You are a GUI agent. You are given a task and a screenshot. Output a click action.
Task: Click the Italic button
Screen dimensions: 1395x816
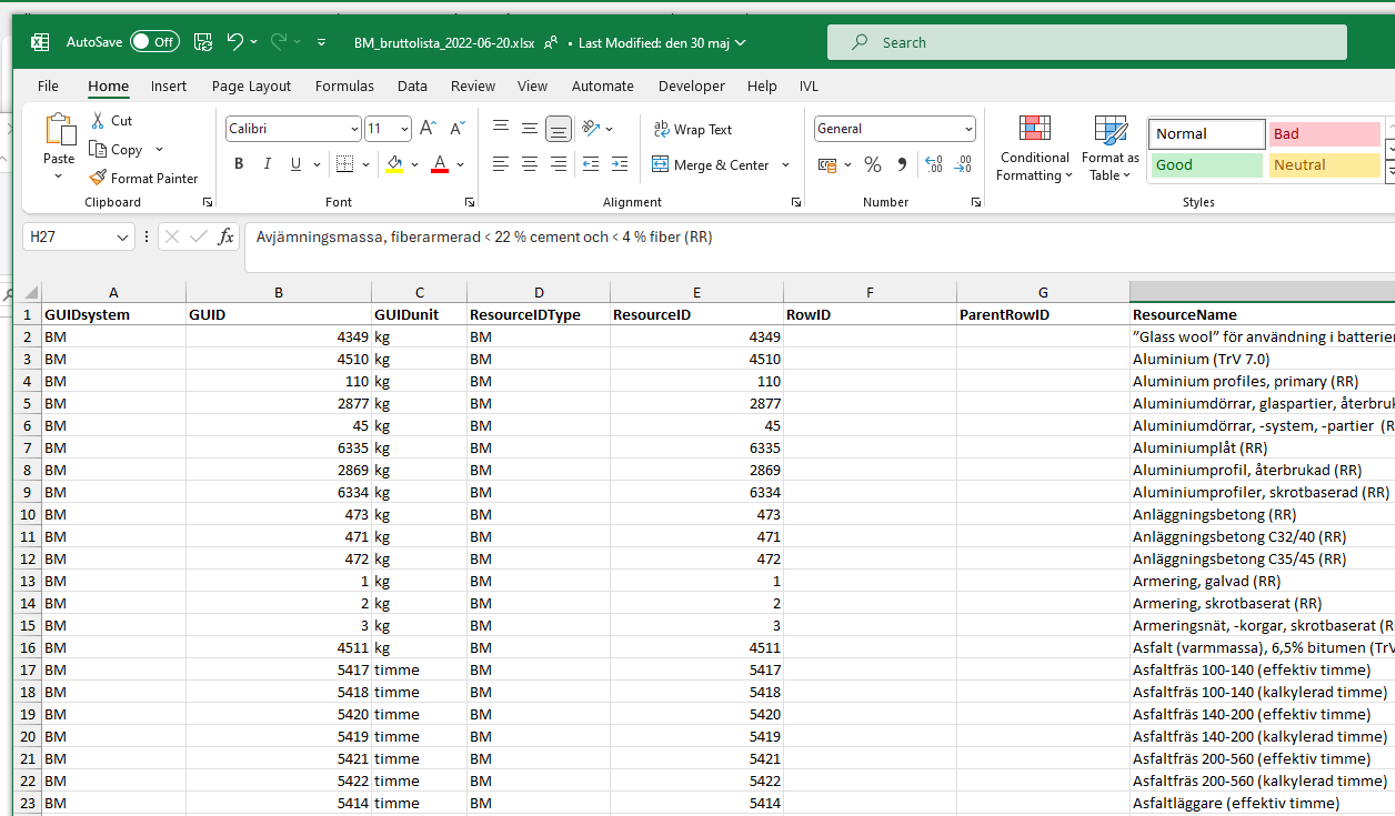[x=267, y=165]
